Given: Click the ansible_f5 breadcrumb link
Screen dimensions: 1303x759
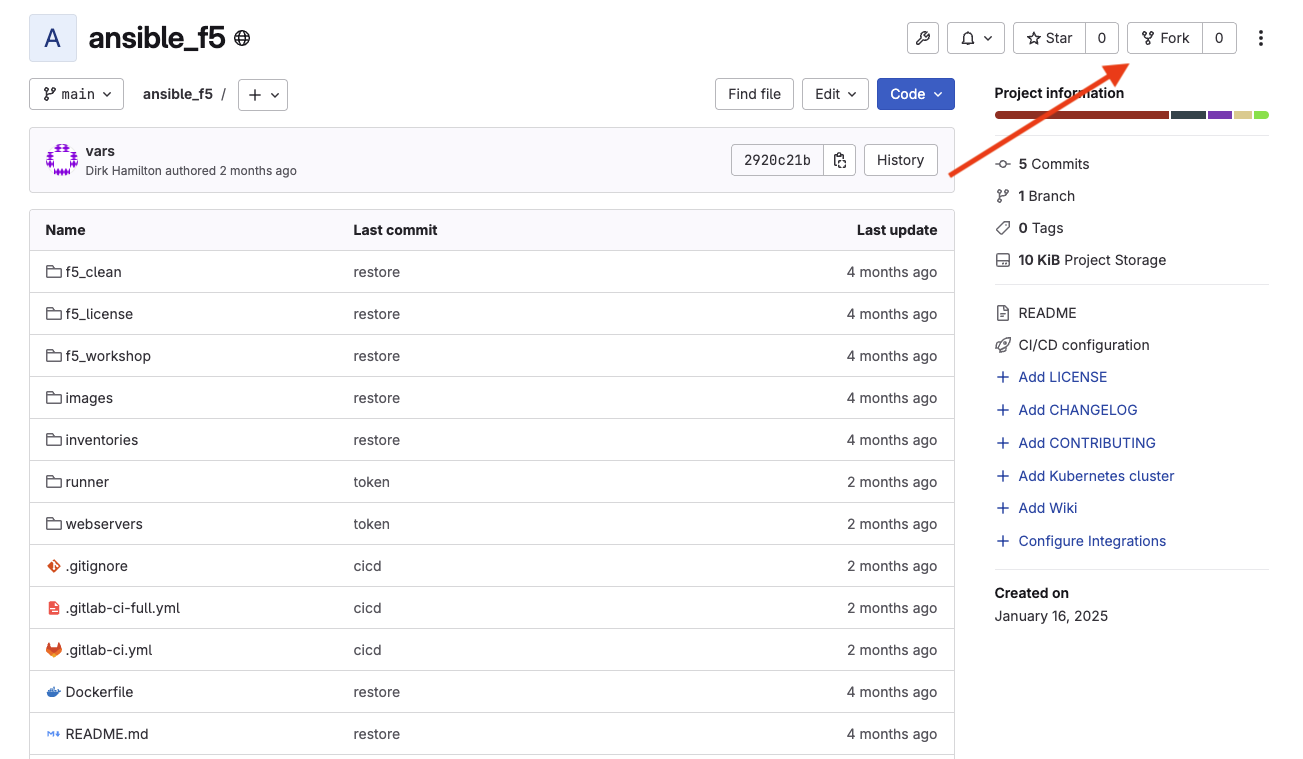Looking at the screenshot, I should (x=178, y=94).
